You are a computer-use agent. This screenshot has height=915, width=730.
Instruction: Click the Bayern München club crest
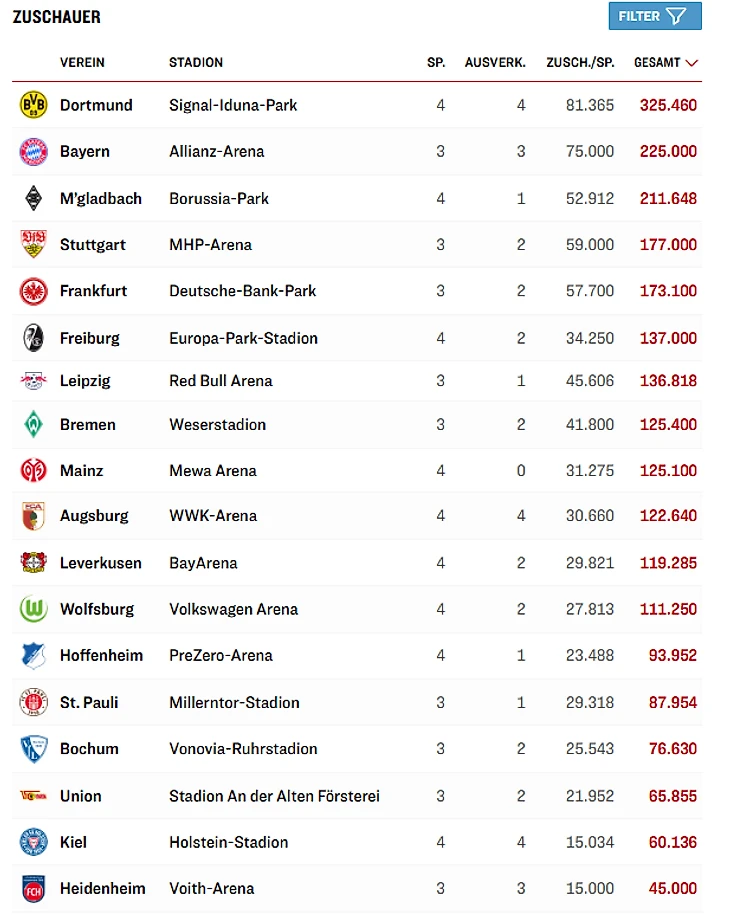(x=33, y=152)
